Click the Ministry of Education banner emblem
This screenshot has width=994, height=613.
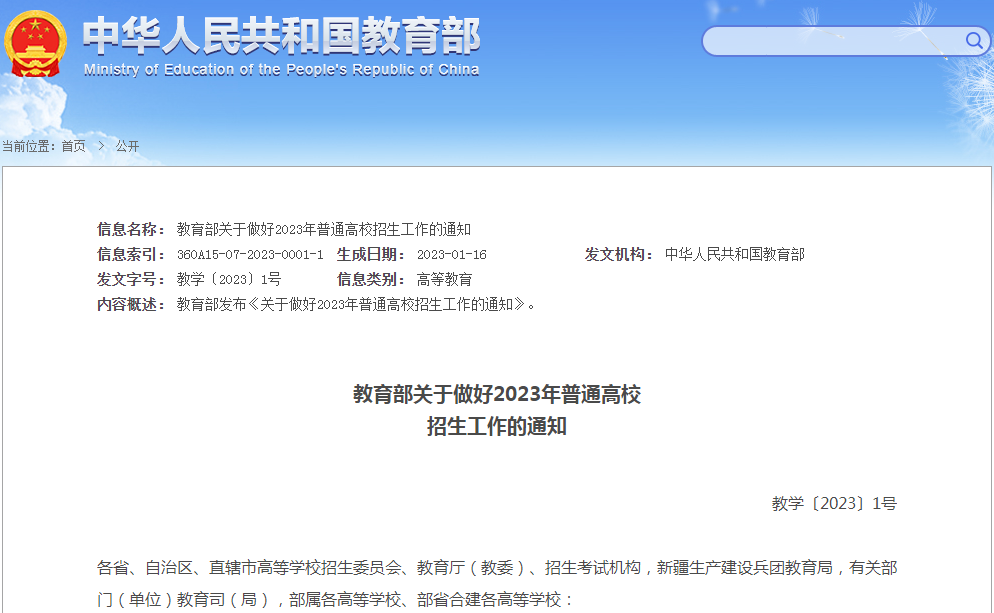coord(34,45)
